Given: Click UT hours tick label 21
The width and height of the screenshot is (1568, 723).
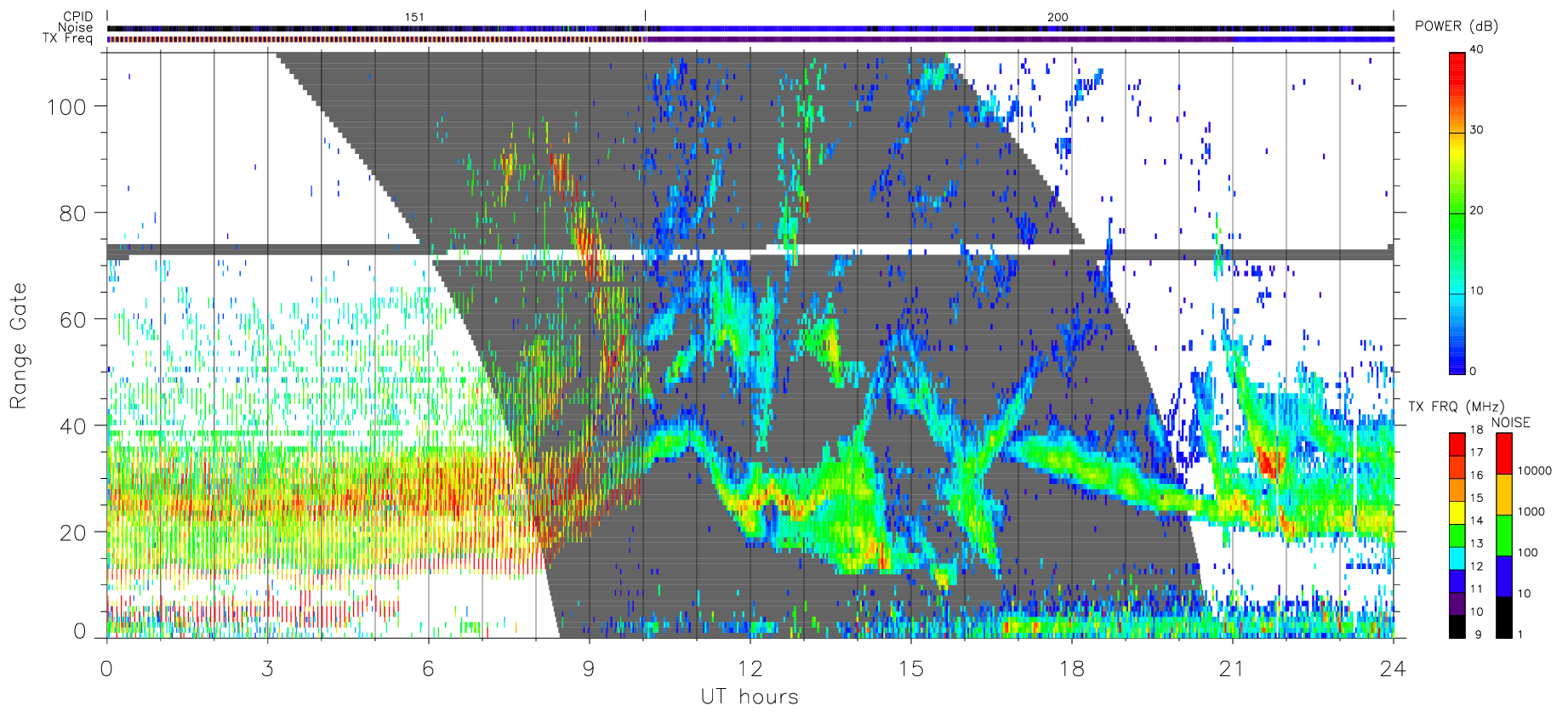Looking at the screenshot, I should pyautogui.click(x=1232, y=669).
